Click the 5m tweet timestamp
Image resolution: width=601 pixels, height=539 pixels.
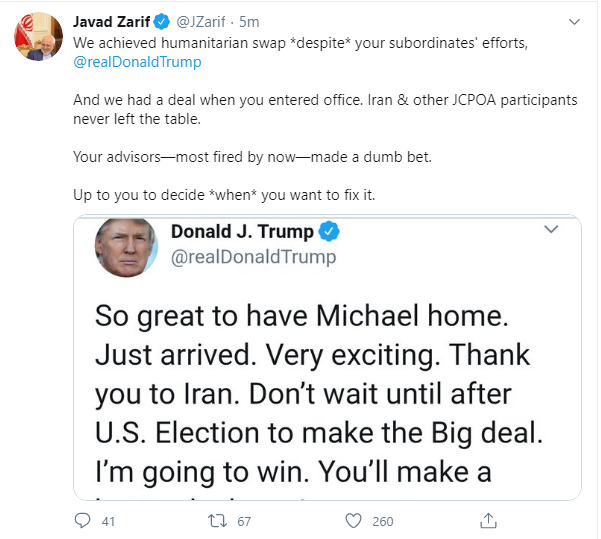[249, 21]
